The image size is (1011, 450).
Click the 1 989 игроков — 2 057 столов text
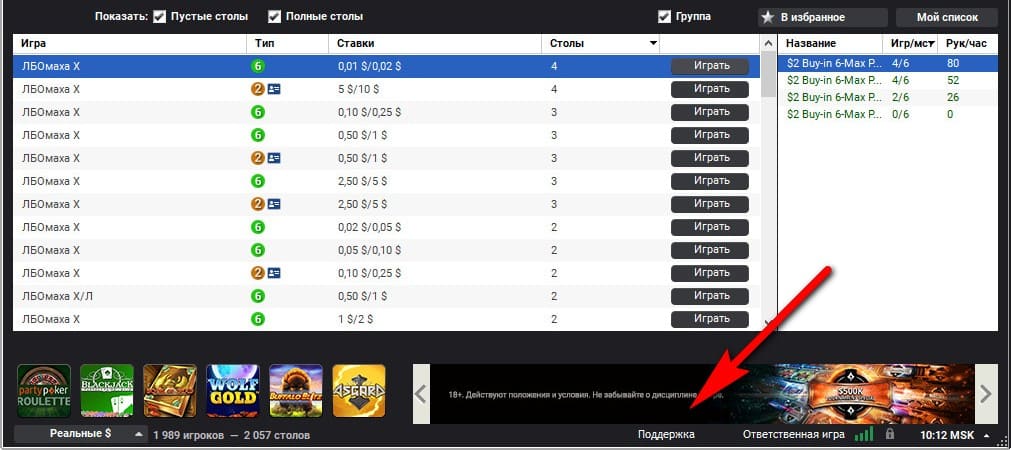[231, 435]
